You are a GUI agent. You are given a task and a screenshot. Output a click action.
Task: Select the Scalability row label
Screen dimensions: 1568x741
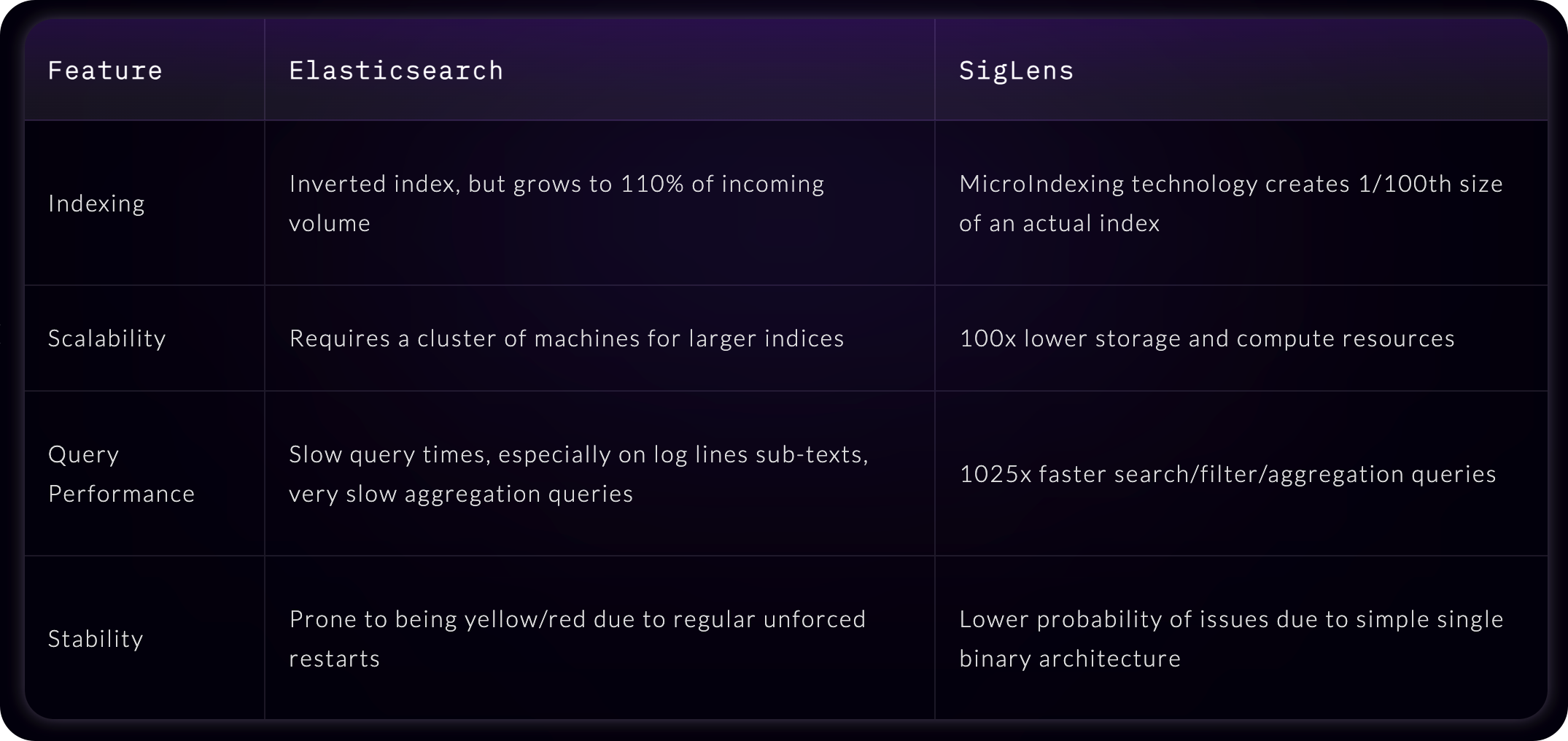(106, 338)
